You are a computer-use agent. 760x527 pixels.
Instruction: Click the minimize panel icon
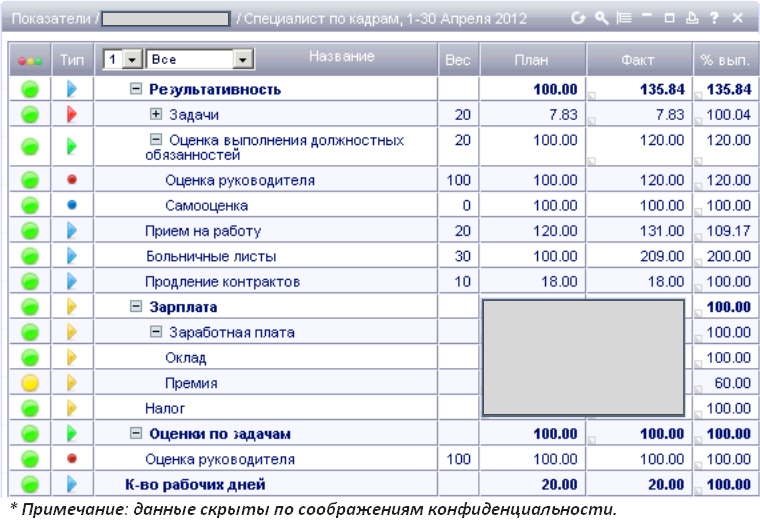(647, 16)
